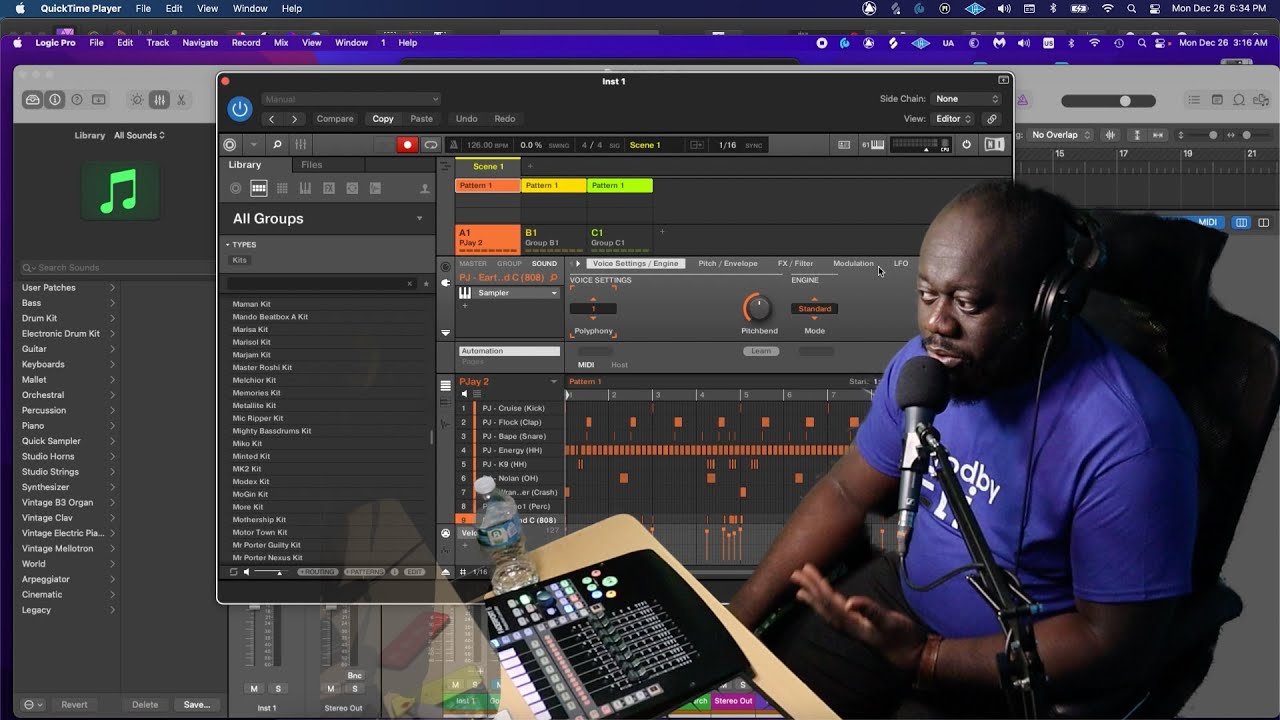Click the Learn button

point(761,351)
